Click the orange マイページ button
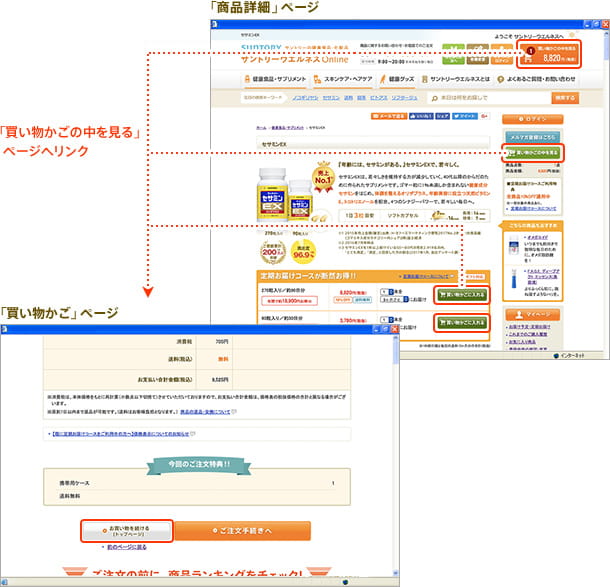Image resolution: width=610 pixels, height=587 pixels. 533,314
